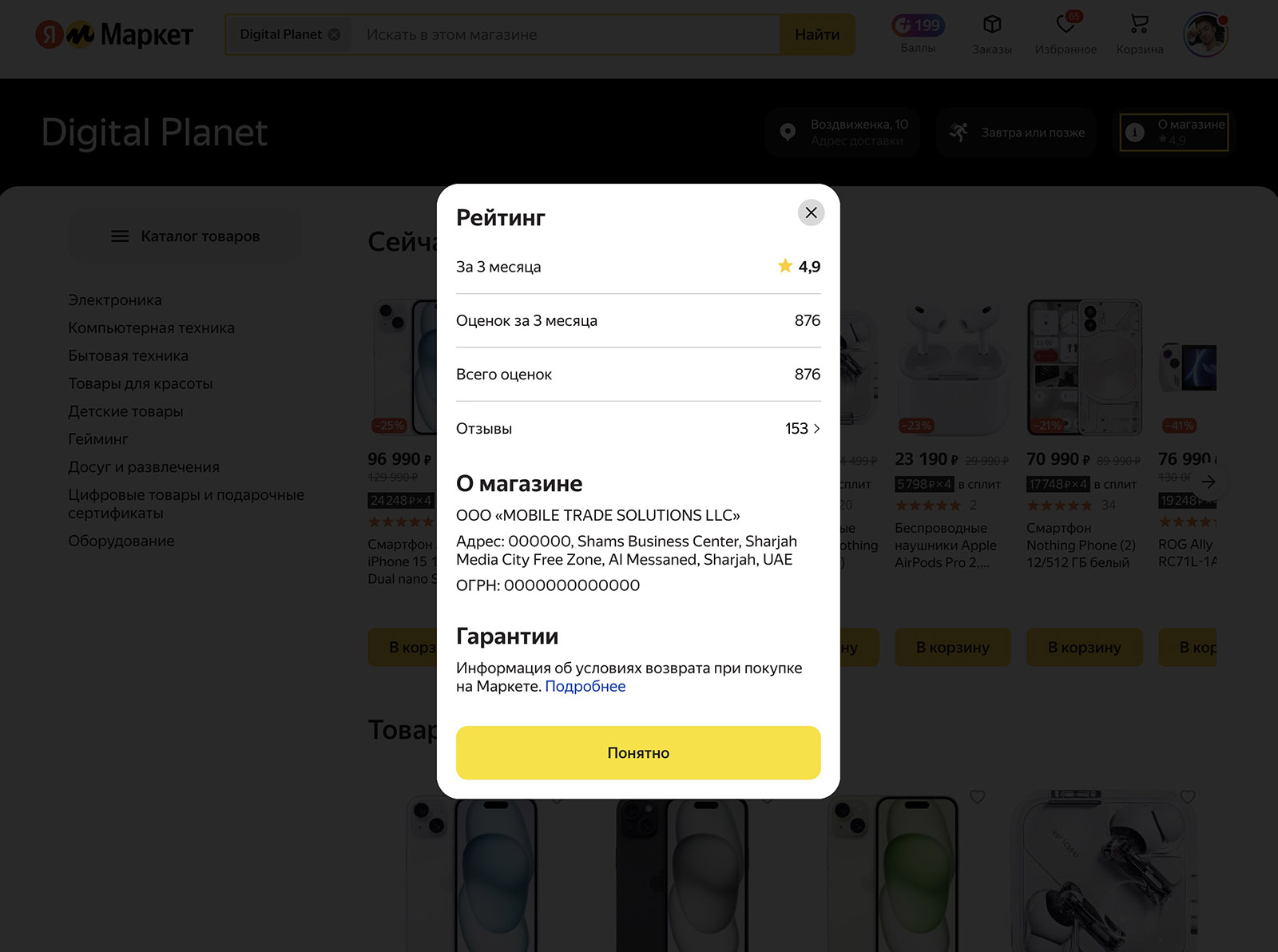Open Каталог товаров catalog menu
This screenshot has width=1278, height=952.
click(x=185, y=236)
